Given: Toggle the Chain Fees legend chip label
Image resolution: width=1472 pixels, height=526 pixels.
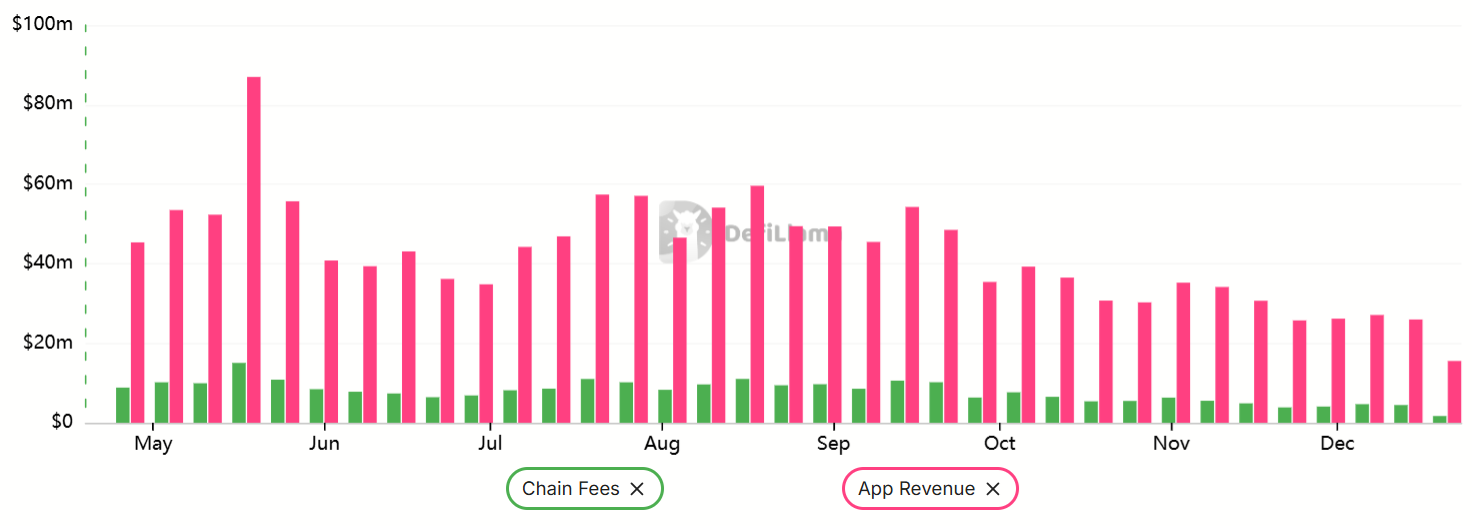Looking at the screenshot, I should coord(570,489).
